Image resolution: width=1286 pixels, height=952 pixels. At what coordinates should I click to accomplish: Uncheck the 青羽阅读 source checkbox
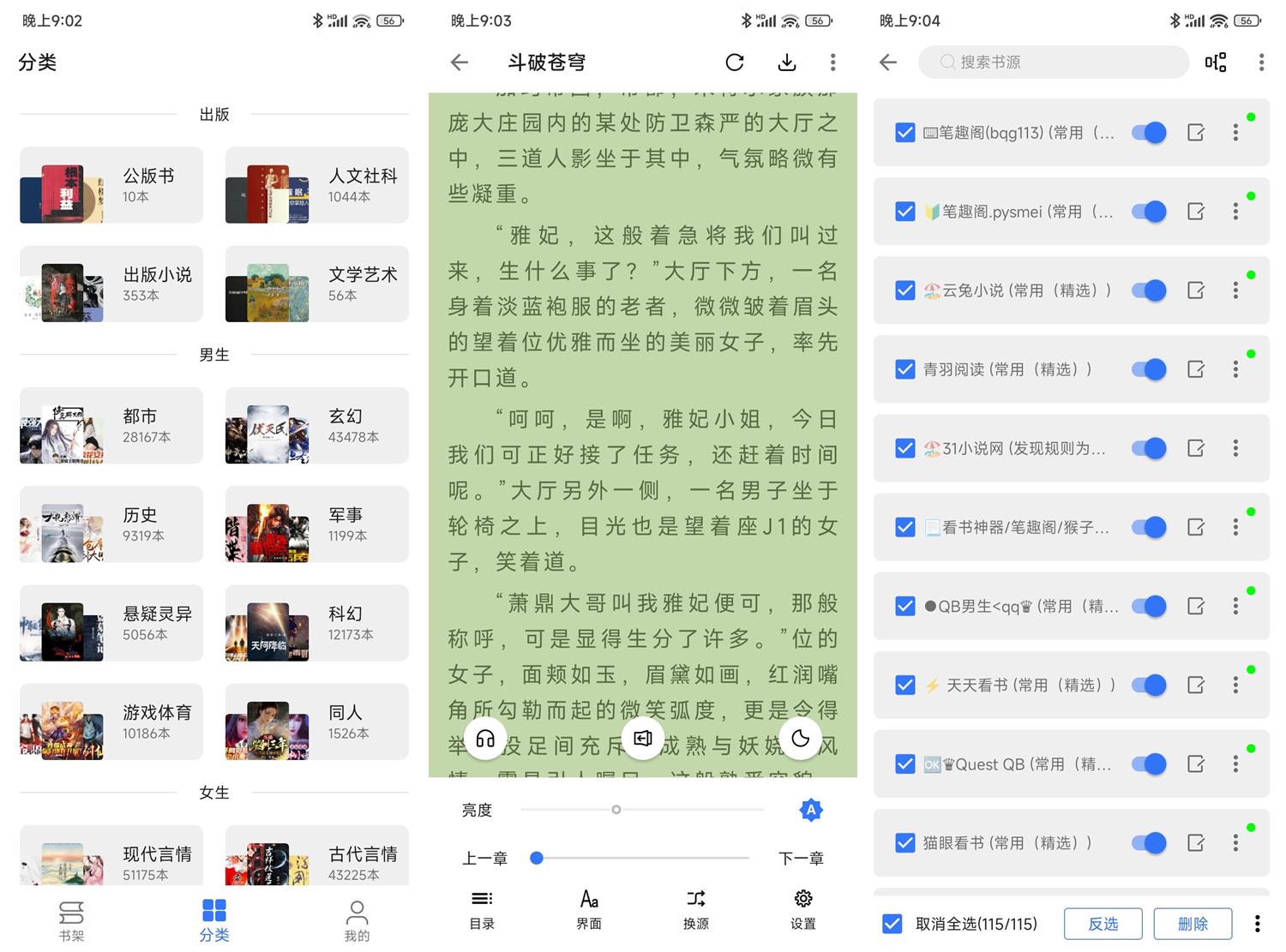[x=904, y=369]
